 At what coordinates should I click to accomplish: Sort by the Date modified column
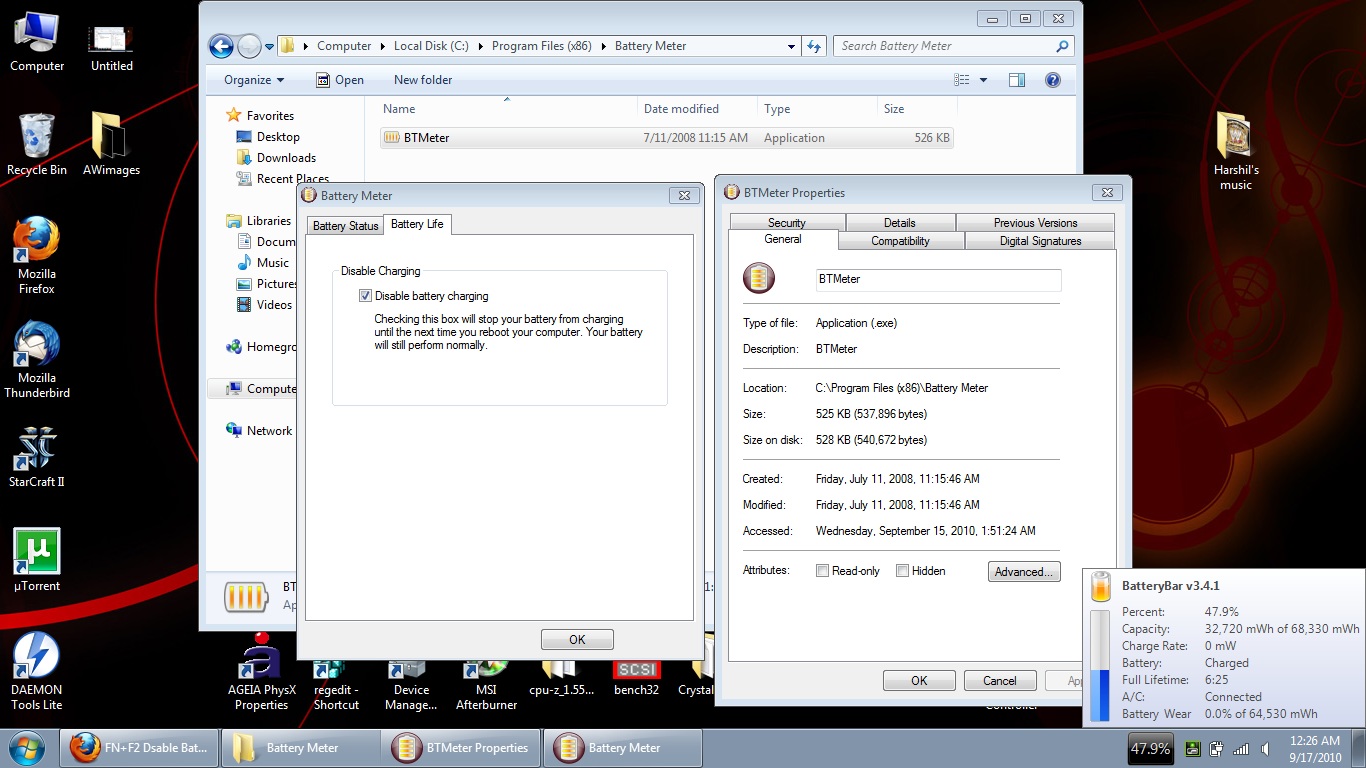pyautogui.click(x=697, y=109)
